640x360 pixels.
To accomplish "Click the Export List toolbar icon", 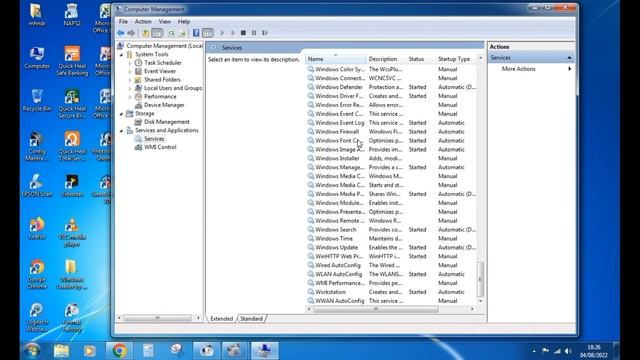I will coord(182,33).
